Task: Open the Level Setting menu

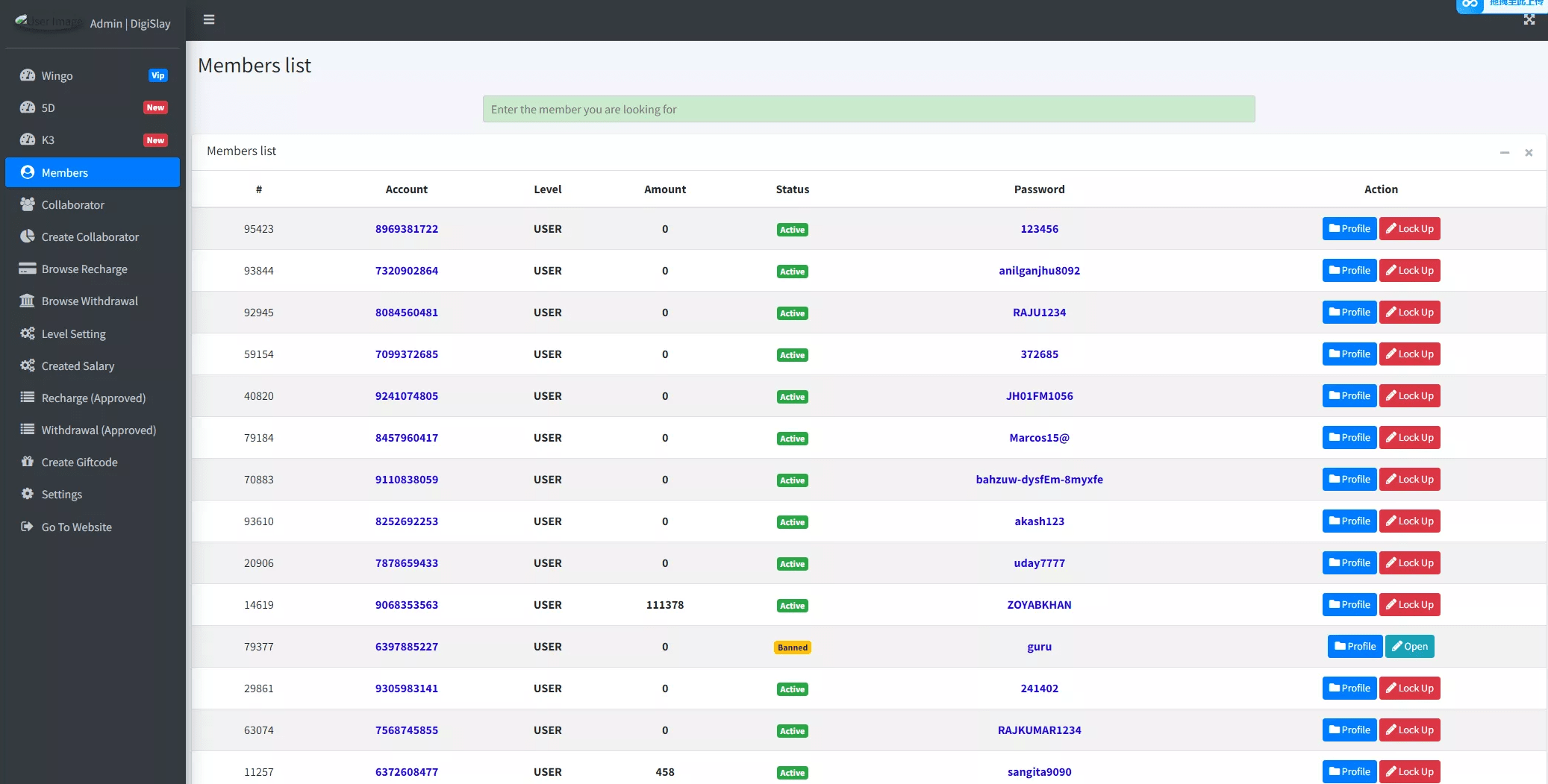Action: point(73,333)
